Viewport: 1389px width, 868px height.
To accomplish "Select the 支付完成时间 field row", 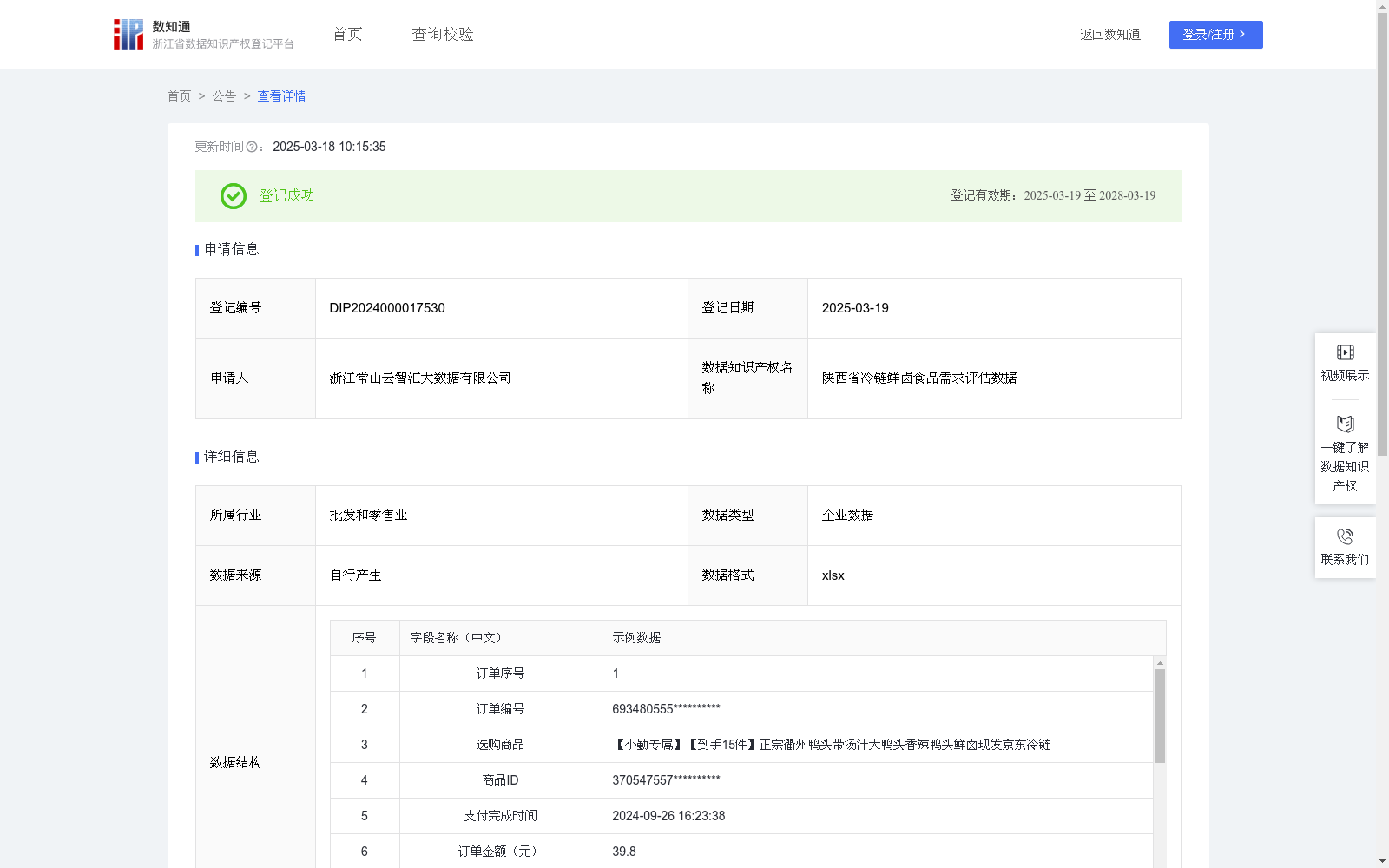I will tap(741, 816).
